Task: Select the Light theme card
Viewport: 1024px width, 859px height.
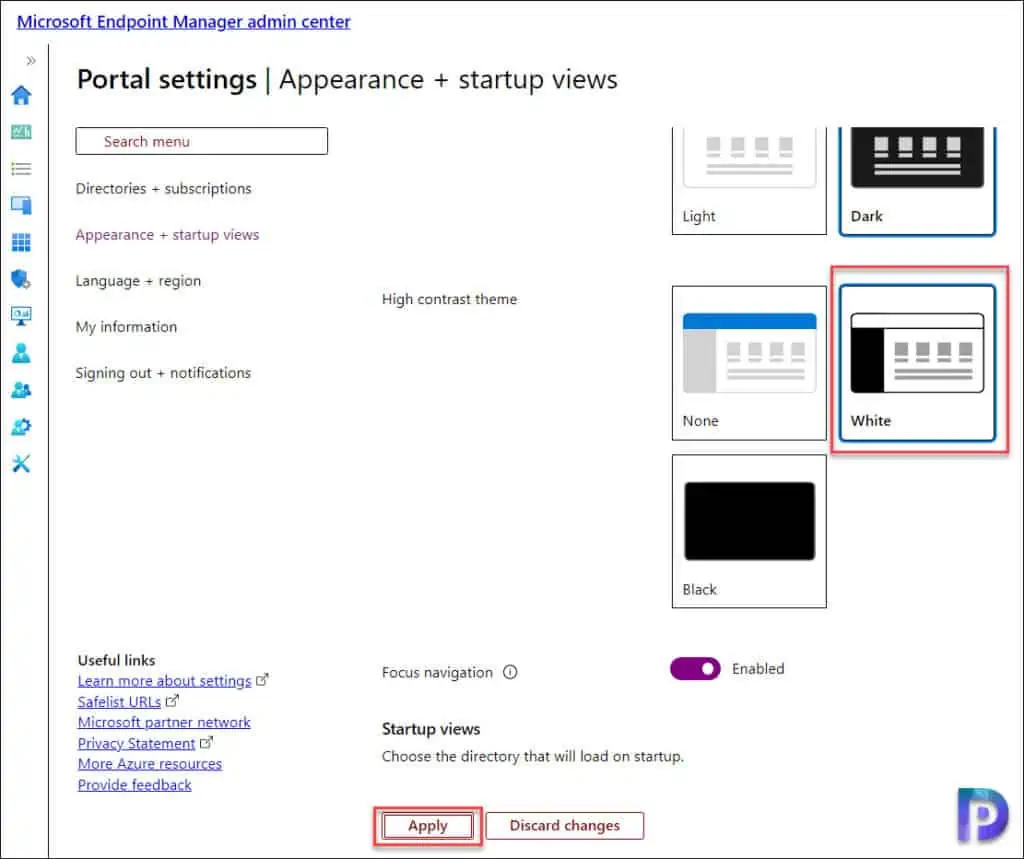Action: tap(749, 181)
